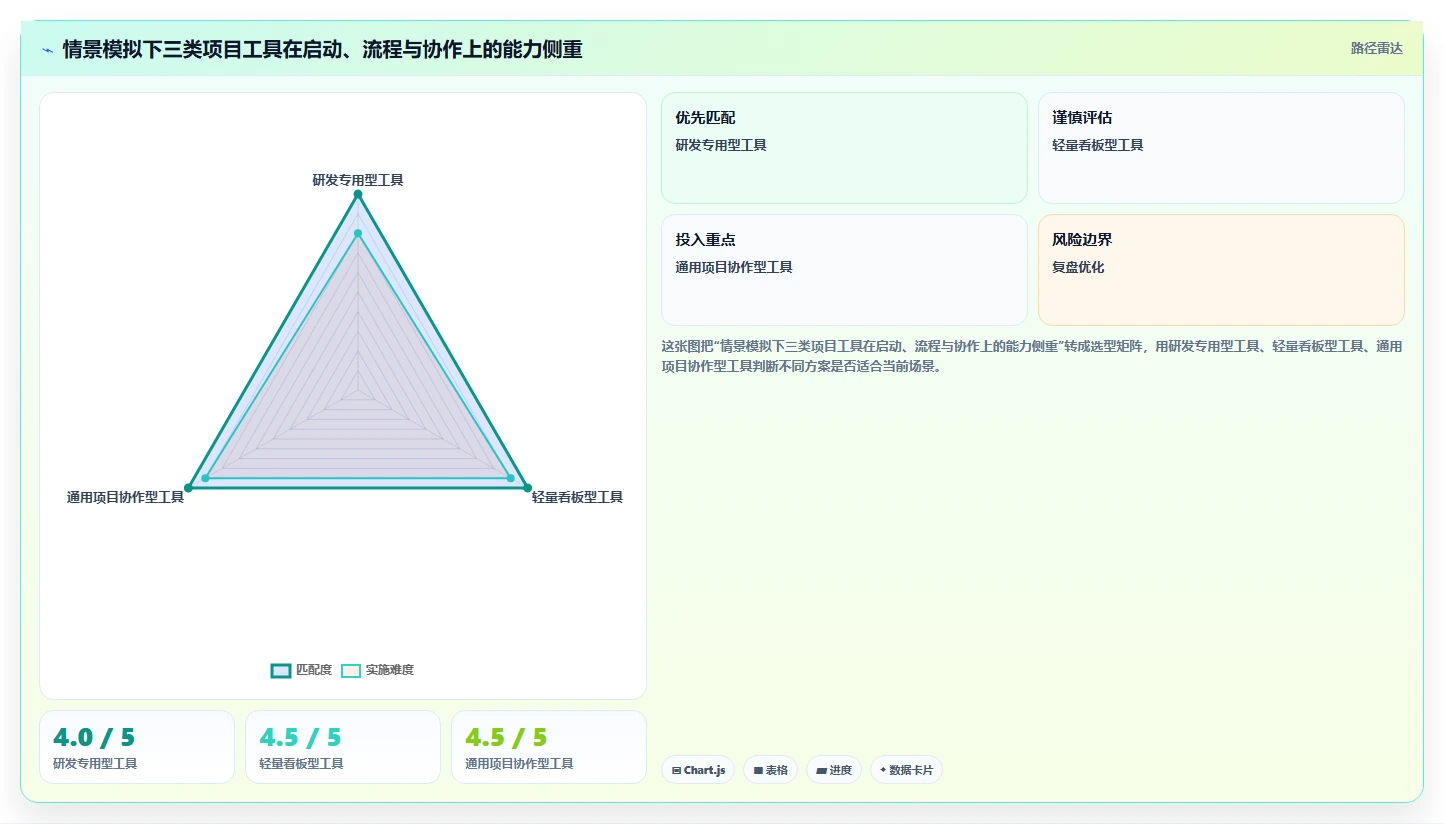Click the description paragraph starting 这张图把
The height and width of the screenshot is (824, 1444).
coord(1032,356)
